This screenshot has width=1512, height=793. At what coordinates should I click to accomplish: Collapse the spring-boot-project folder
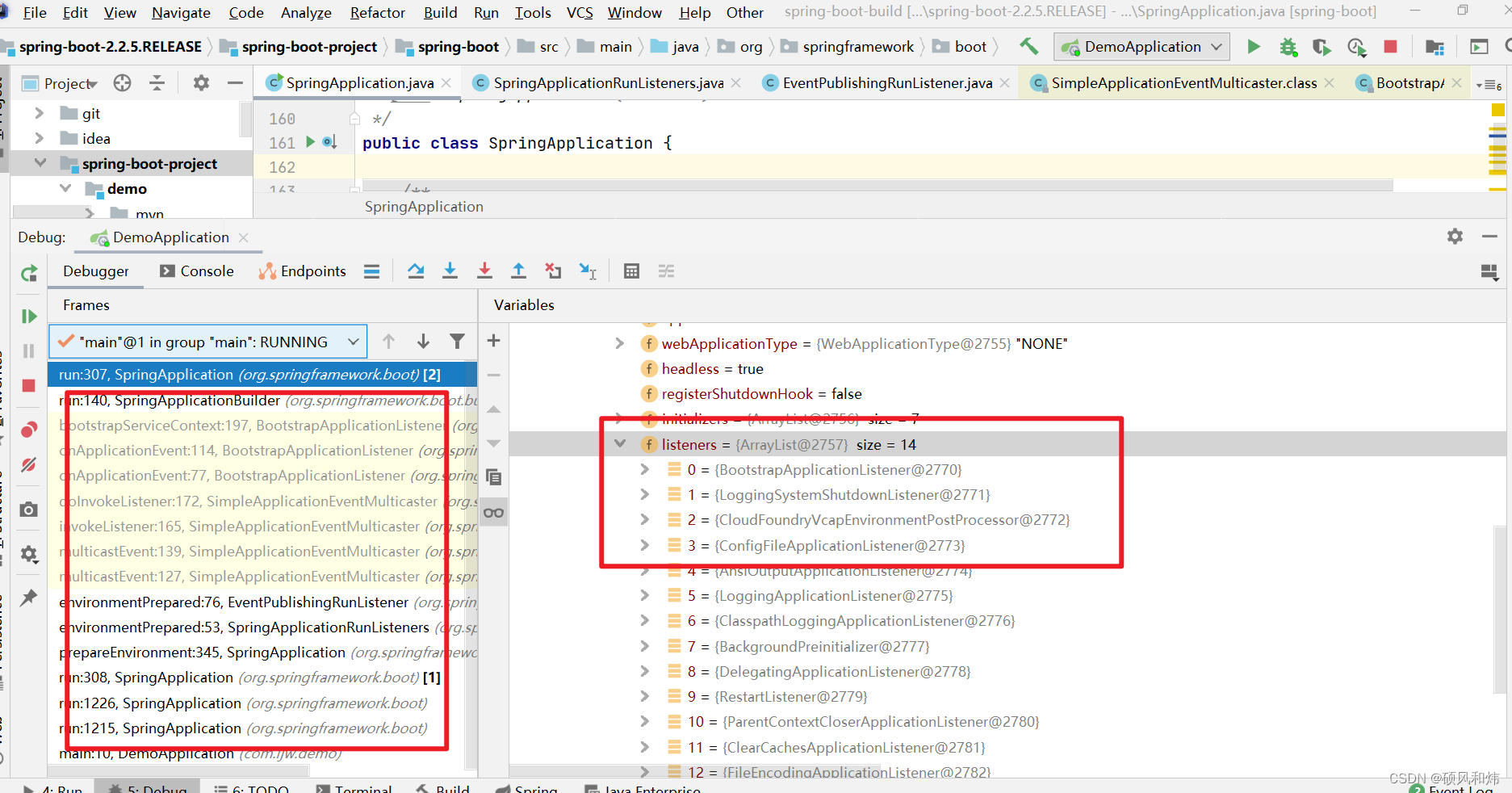40,163
